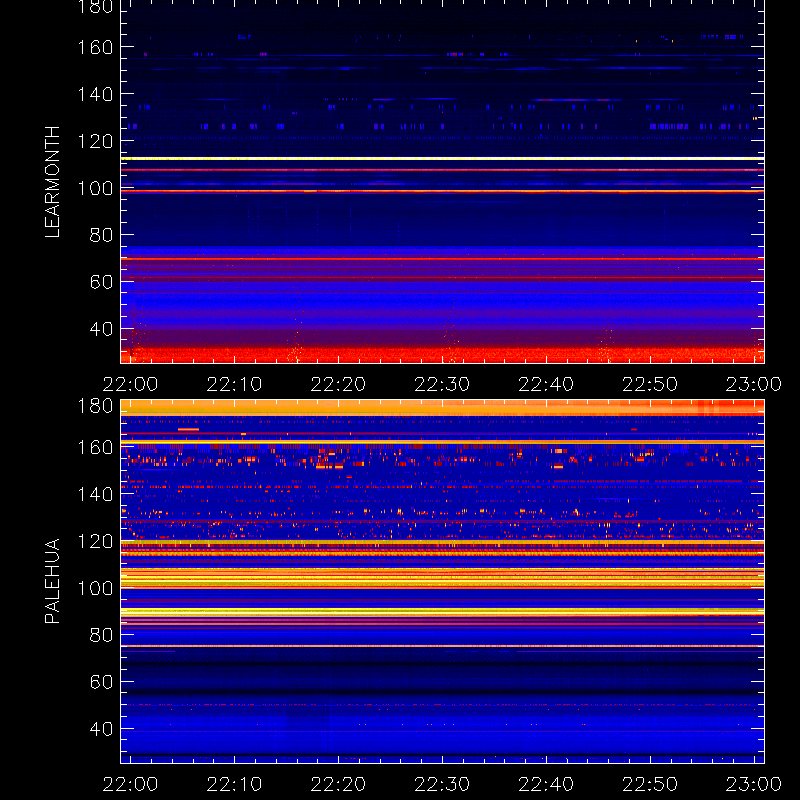800x800 pixels.
Task: Select the 100 tick label on LEARMONTH plot
Action: [x=95, y=188]
